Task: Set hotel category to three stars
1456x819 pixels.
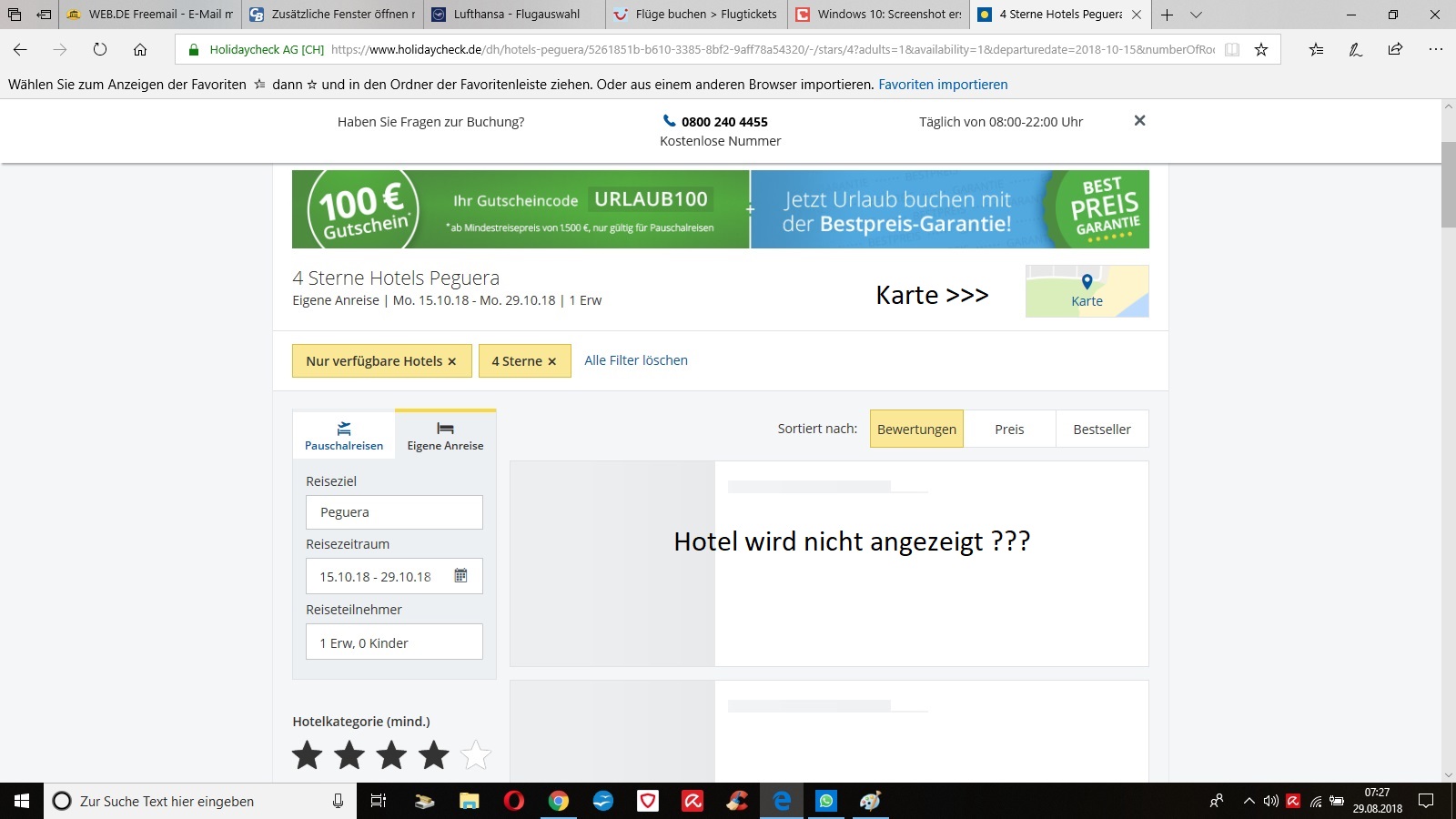Action: tap(391, 754)
